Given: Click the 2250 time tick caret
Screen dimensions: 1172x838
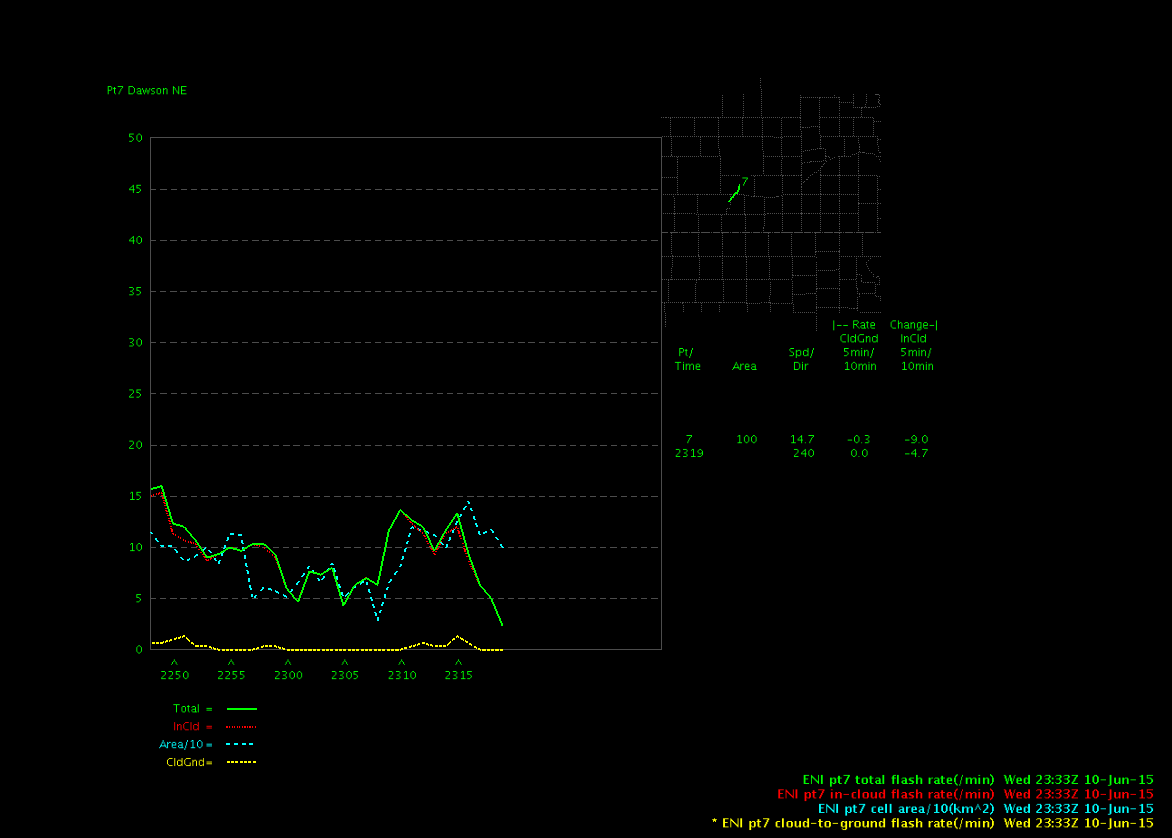Looking at the screenshot, I should tap(174, 662).
